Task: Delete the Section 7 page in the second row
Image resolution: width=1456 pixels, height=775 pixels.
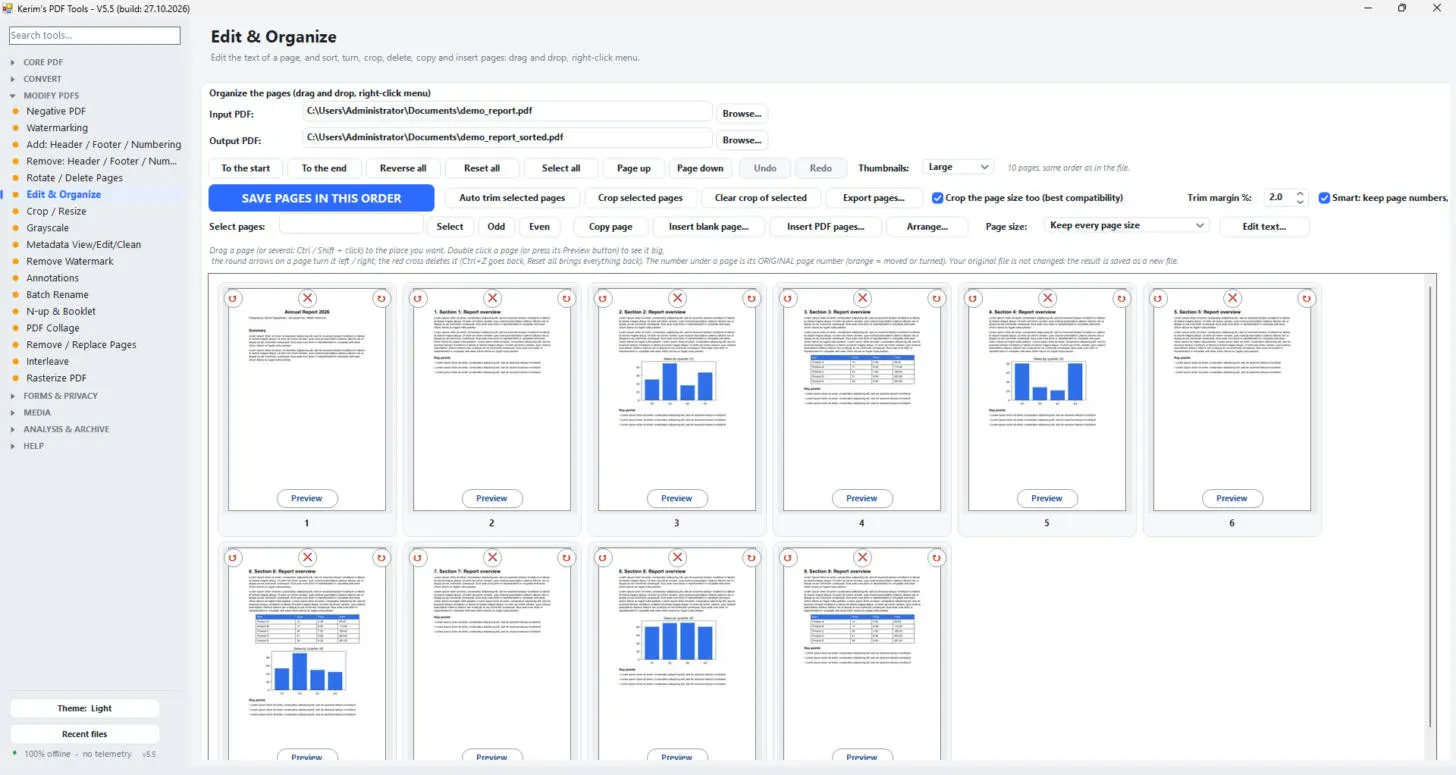Action: 492,557
